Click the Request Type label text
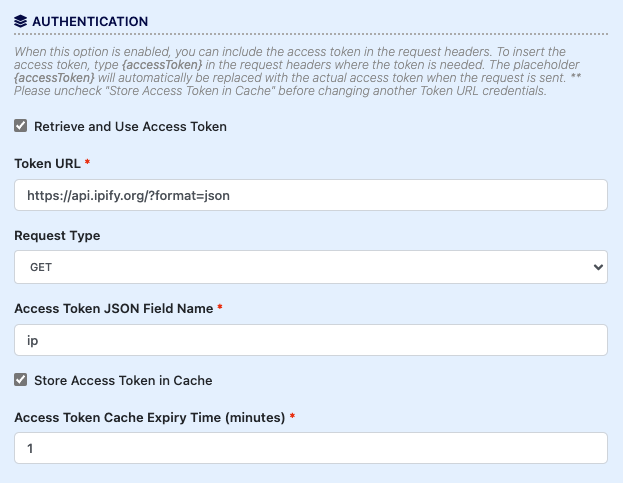 click(57, 236)
